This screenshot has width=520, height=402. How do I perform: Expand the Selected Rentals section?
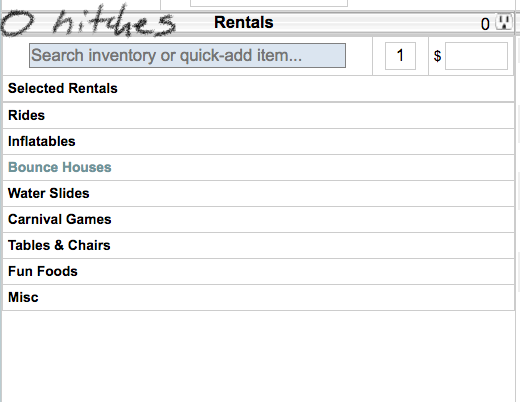[x=258, y=88]
